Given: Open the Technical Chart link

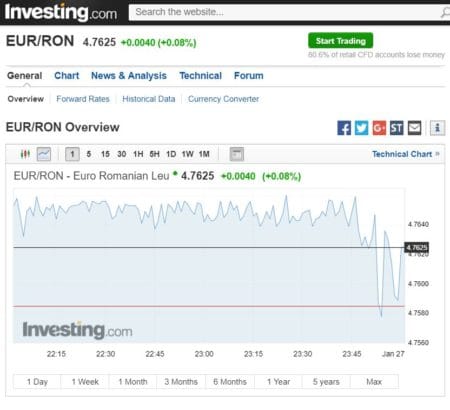Looking at the screenshot, I should coord(406,154).
